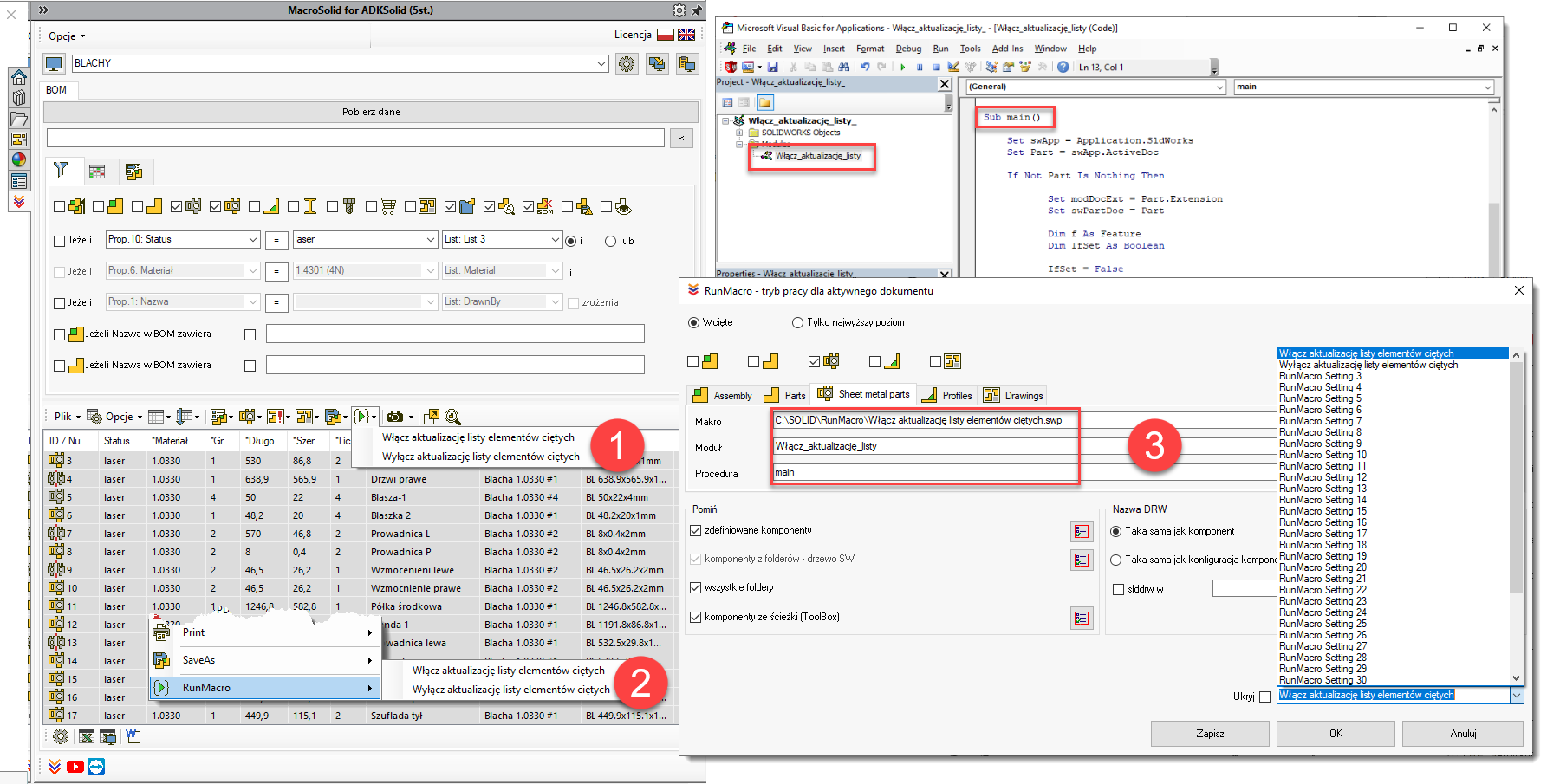Select the funnel filter tab icon
The width and height of the screenshot is (1547, 784).
61,171
